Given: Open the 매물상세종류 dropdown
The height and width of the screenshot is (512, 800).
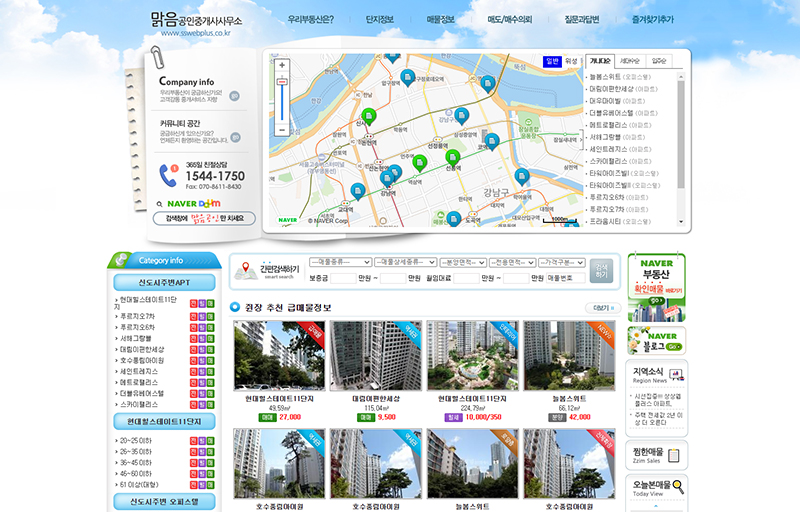Looking at the screenshot, I should click(405, 262).
